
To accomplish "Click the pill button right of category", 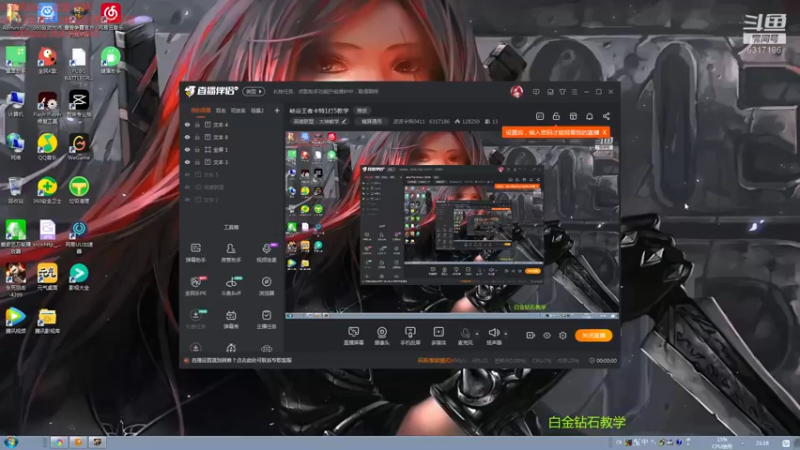I will pos(371,122).
